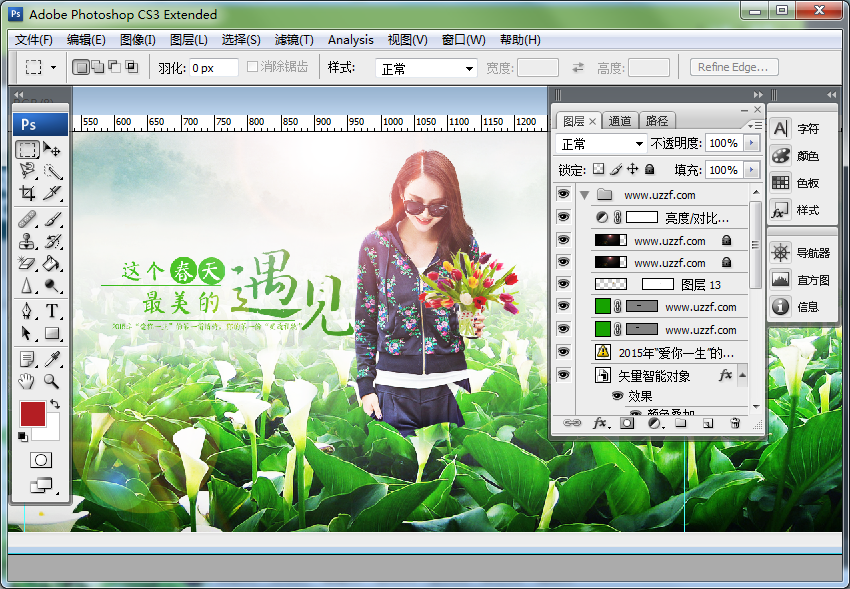Select the Pen tool
The height and width of the screenshot is (589, 850).
[x=28, y=310]
